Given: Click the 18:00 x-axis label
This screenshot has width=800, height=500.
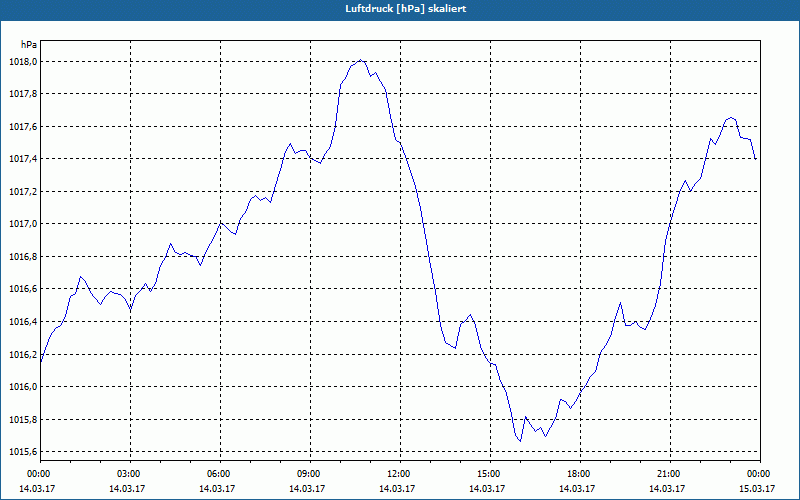Looking at the screenshot, I should (580, 474).
